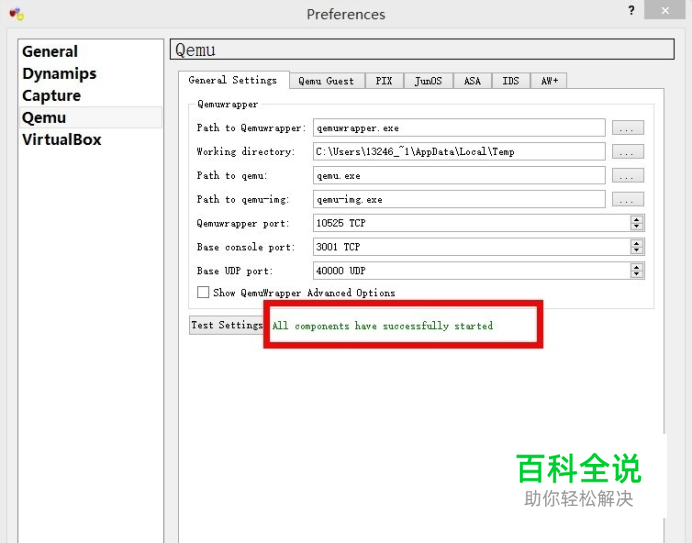Click the Test Settings button
This screenshot has width=692, height=543.
227,325
